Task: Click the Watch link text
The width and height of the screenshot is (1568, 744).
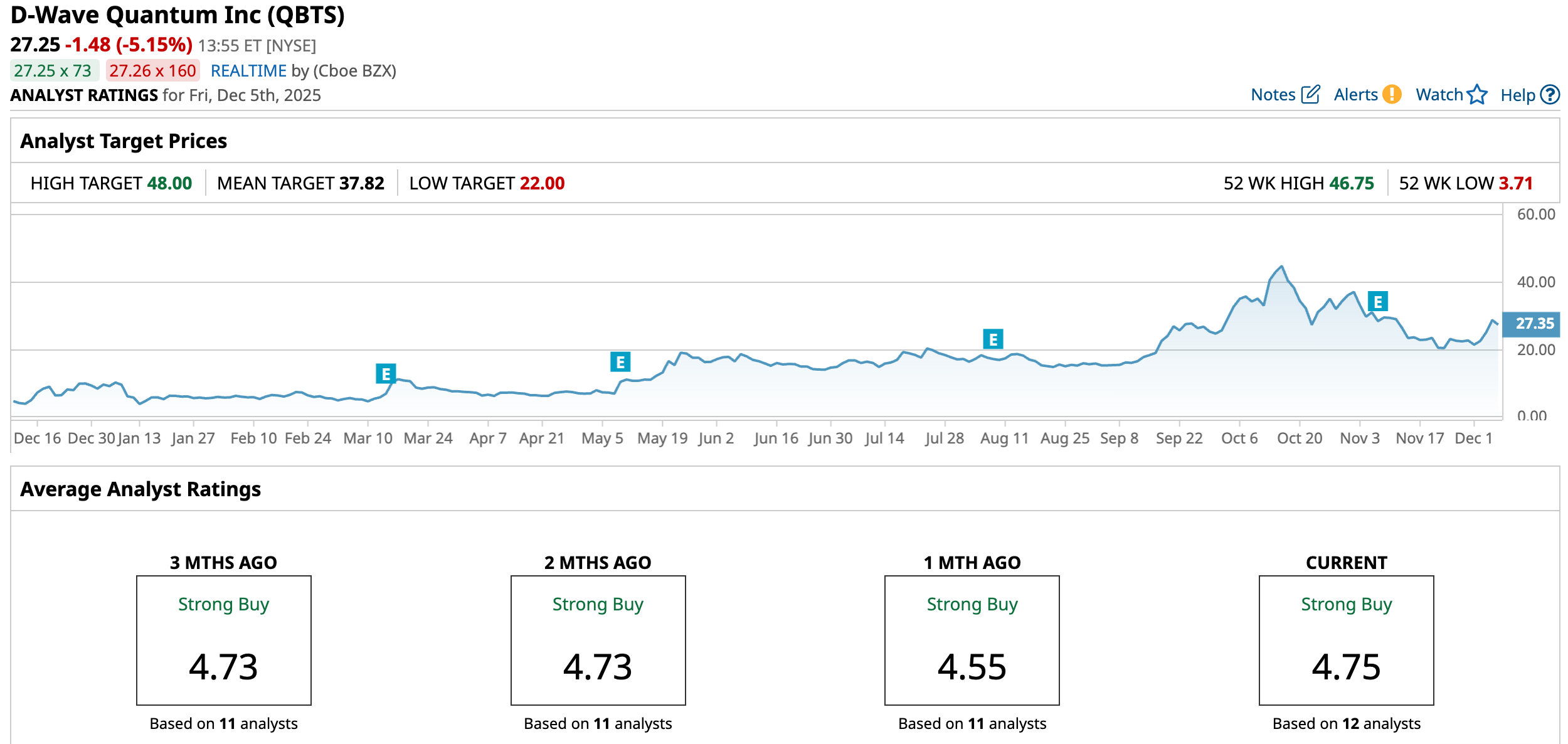Action: coord(1439,95)
